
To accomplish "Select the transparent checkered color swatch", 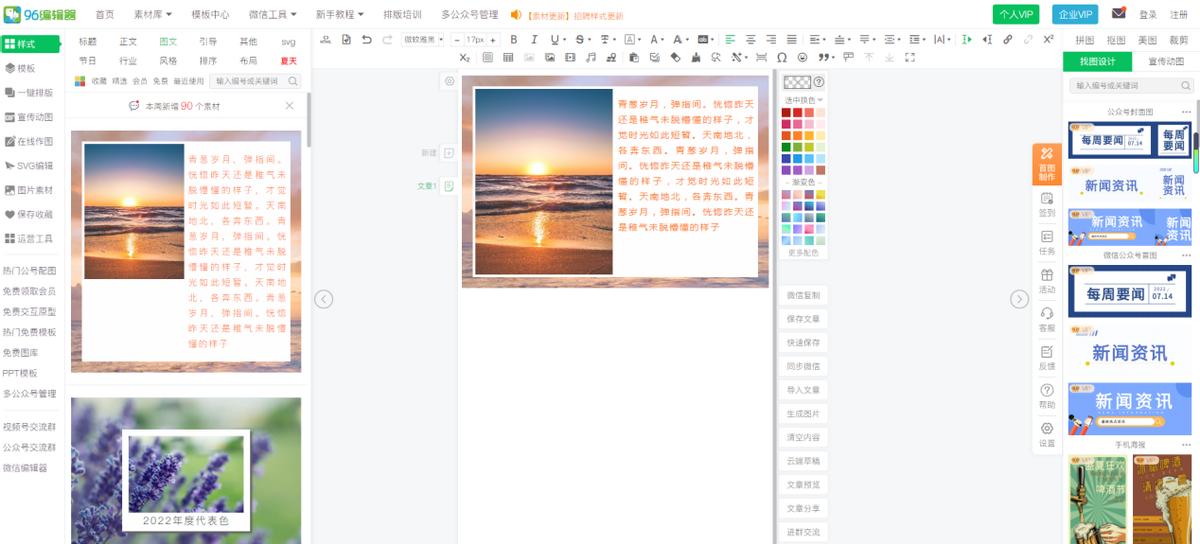I will coord(797,82).
